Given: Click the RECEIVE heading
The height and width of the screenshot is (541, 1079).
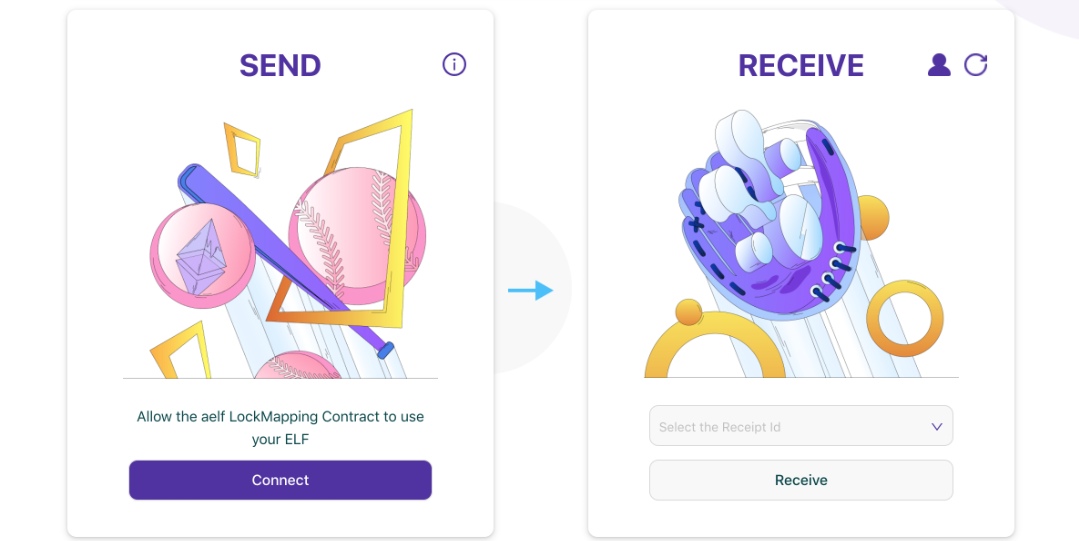Looking at the screenshot, I should (800, 66).
